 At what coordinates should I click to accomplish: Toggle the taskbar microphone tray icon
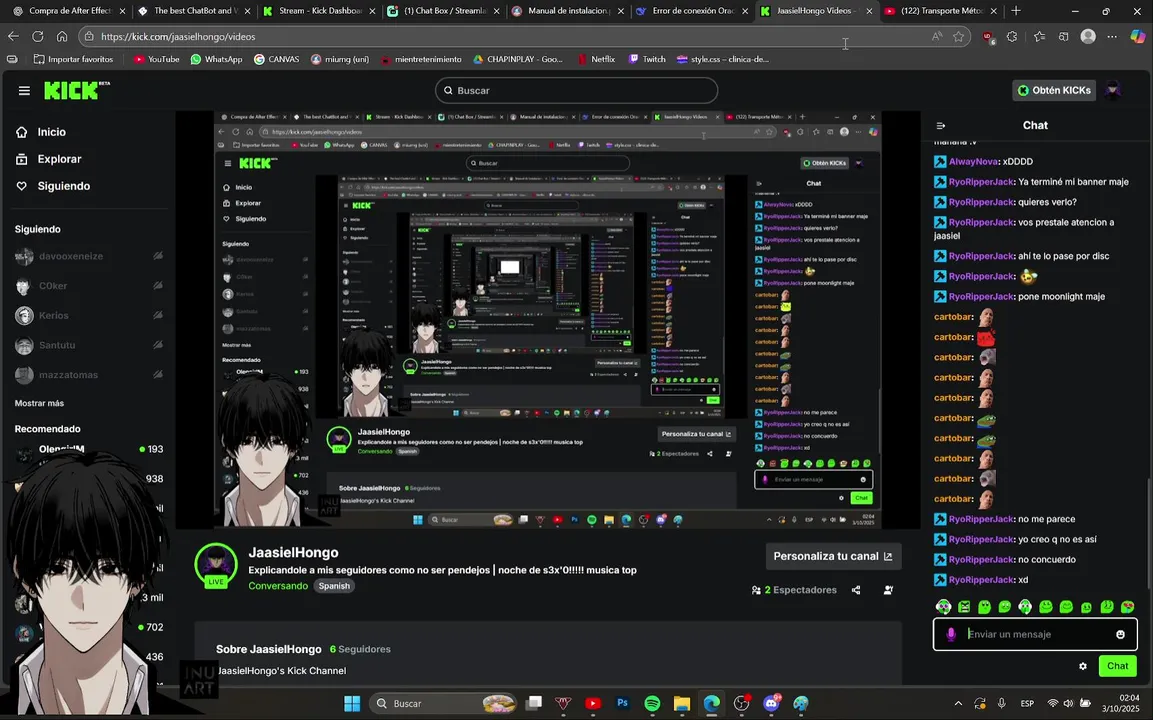tap(1002, 704)
